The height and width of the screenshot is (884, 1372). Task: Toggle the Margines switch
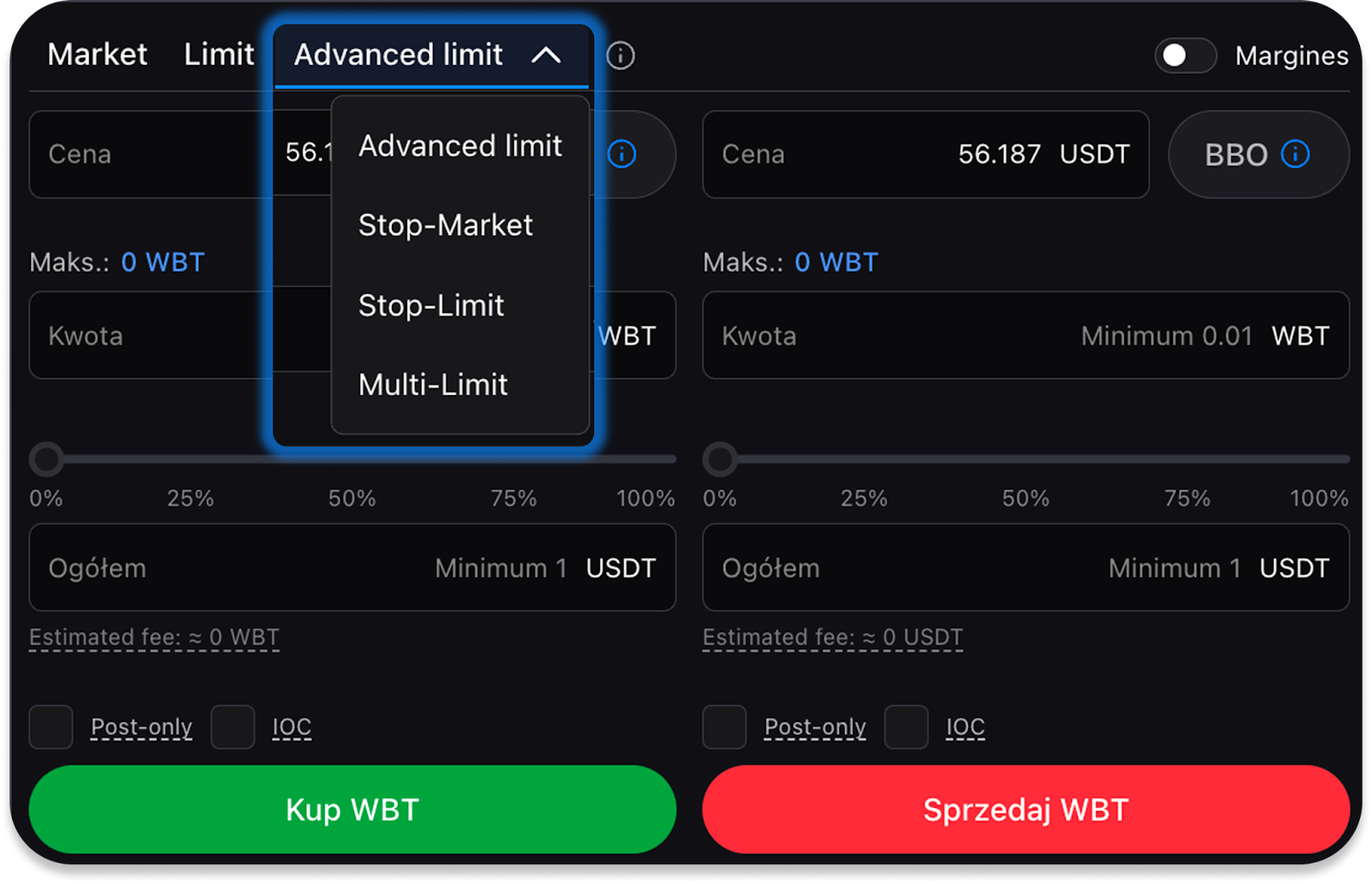pyautogui.click(x=1185, y=56)
